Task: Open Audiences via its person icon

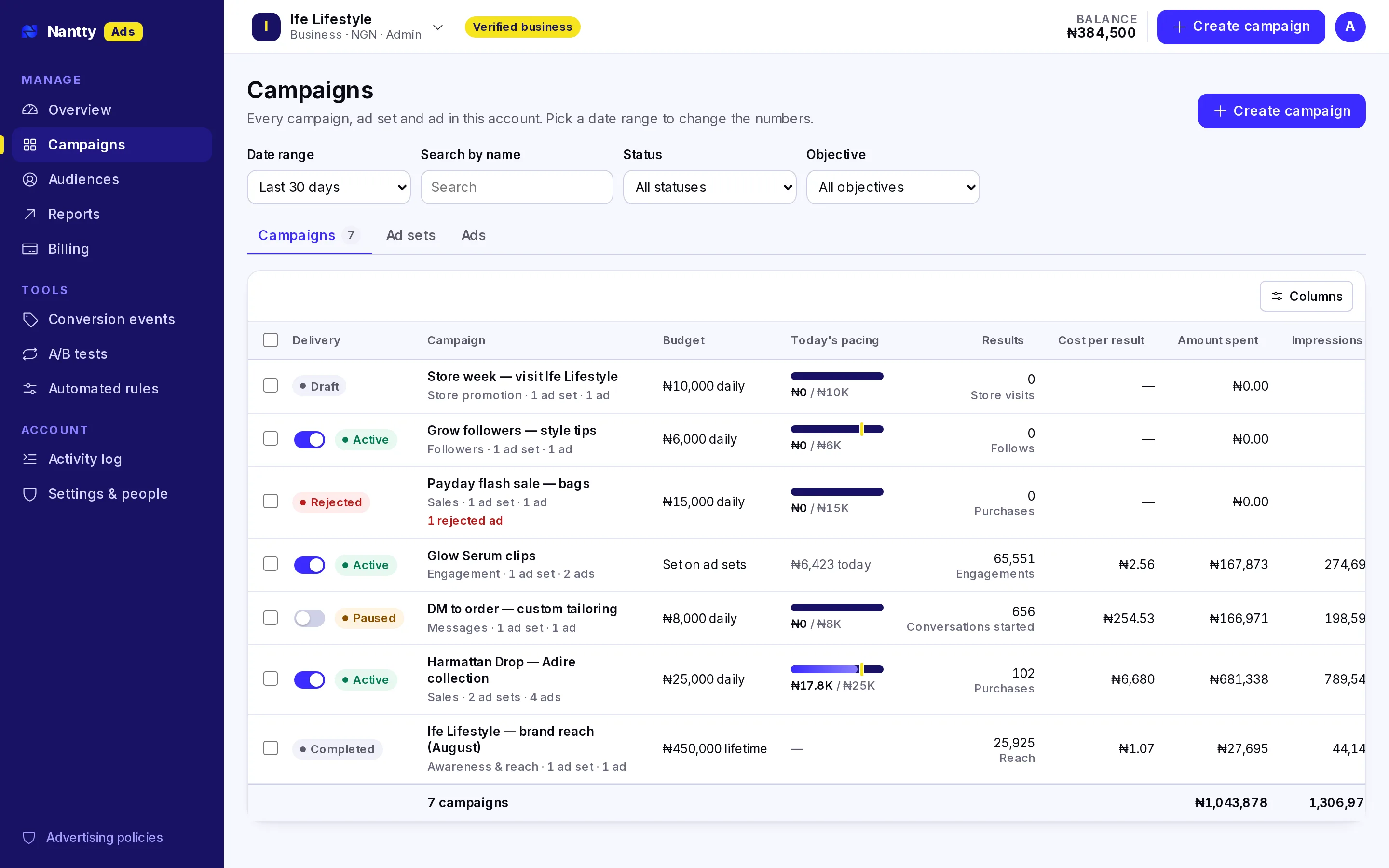Action: click(x=30, y=179)
